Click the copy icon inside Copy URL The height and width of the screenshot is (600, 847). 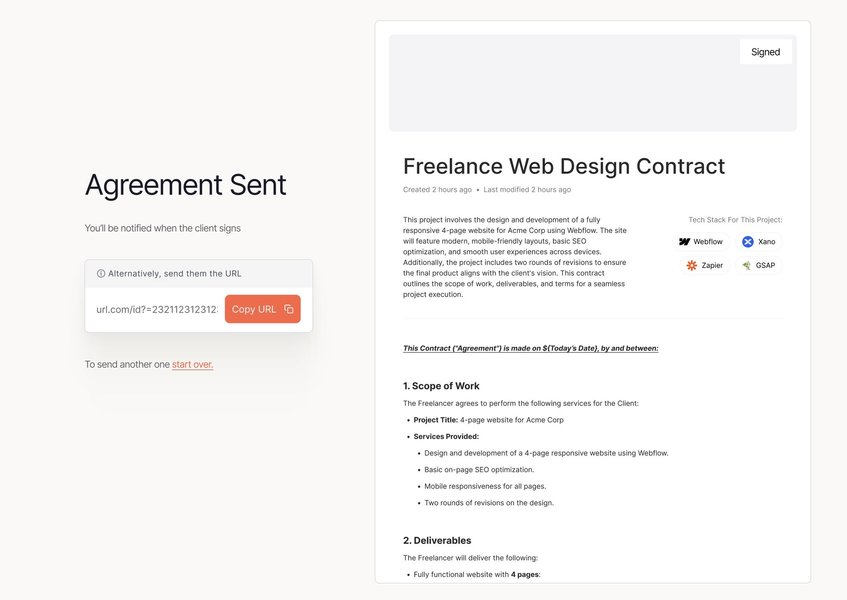coord(288,309)
